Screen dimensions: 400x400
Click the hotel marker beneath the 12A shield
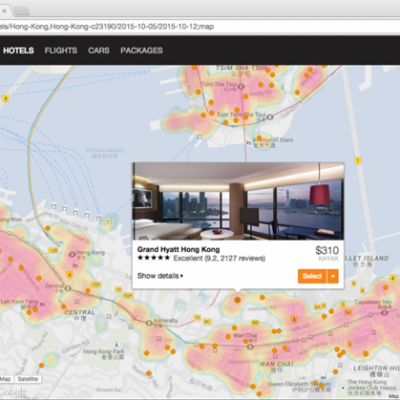click(88, 291)
